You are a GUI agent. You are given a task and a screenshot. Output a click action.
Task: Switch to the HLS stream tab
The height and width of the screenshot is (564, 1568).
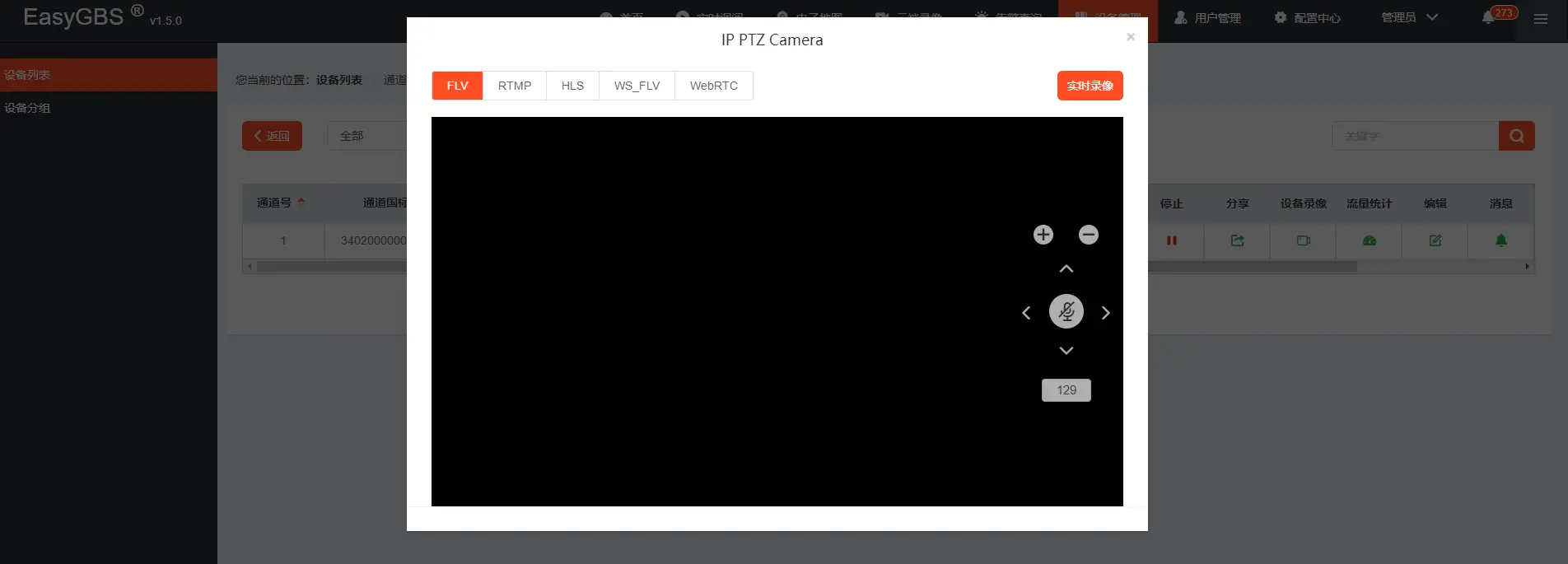tap(572, 86)
